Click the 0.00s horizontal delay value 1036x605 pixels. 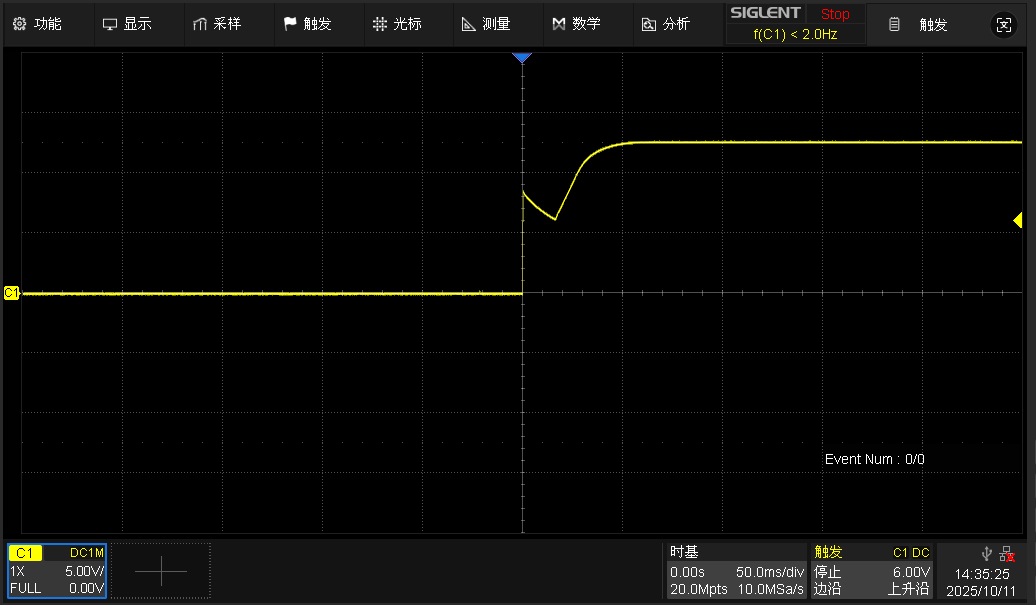pyautogui.click(x=687, y=572)
